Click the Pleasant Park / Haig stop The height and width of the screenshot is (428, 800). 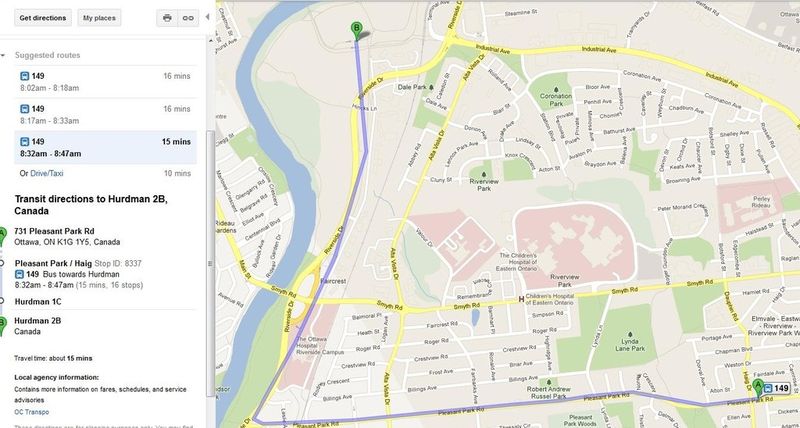[53, 263]
